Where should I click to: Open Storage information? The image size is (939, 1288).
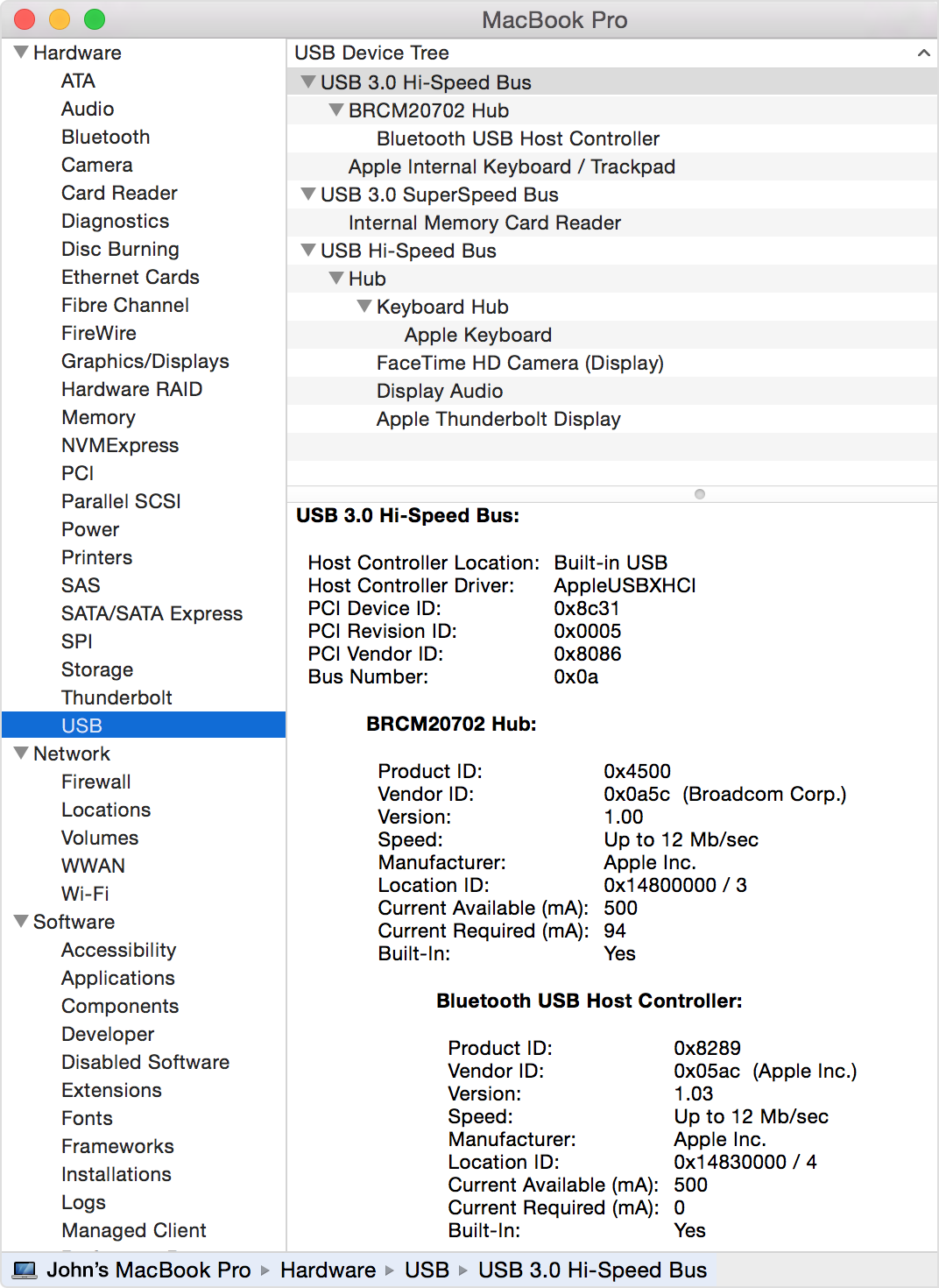coord(97,670)
